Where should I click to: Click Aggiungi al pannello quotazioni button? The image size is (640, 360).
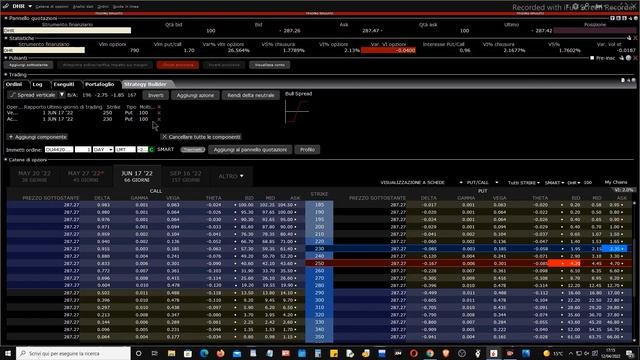[250, 150]
